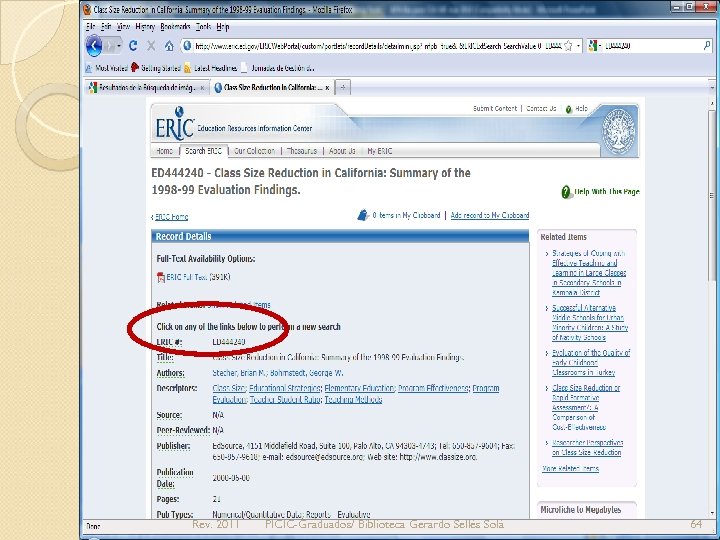
Task: Open the Our Collection tab
Action: coord(254,151)
